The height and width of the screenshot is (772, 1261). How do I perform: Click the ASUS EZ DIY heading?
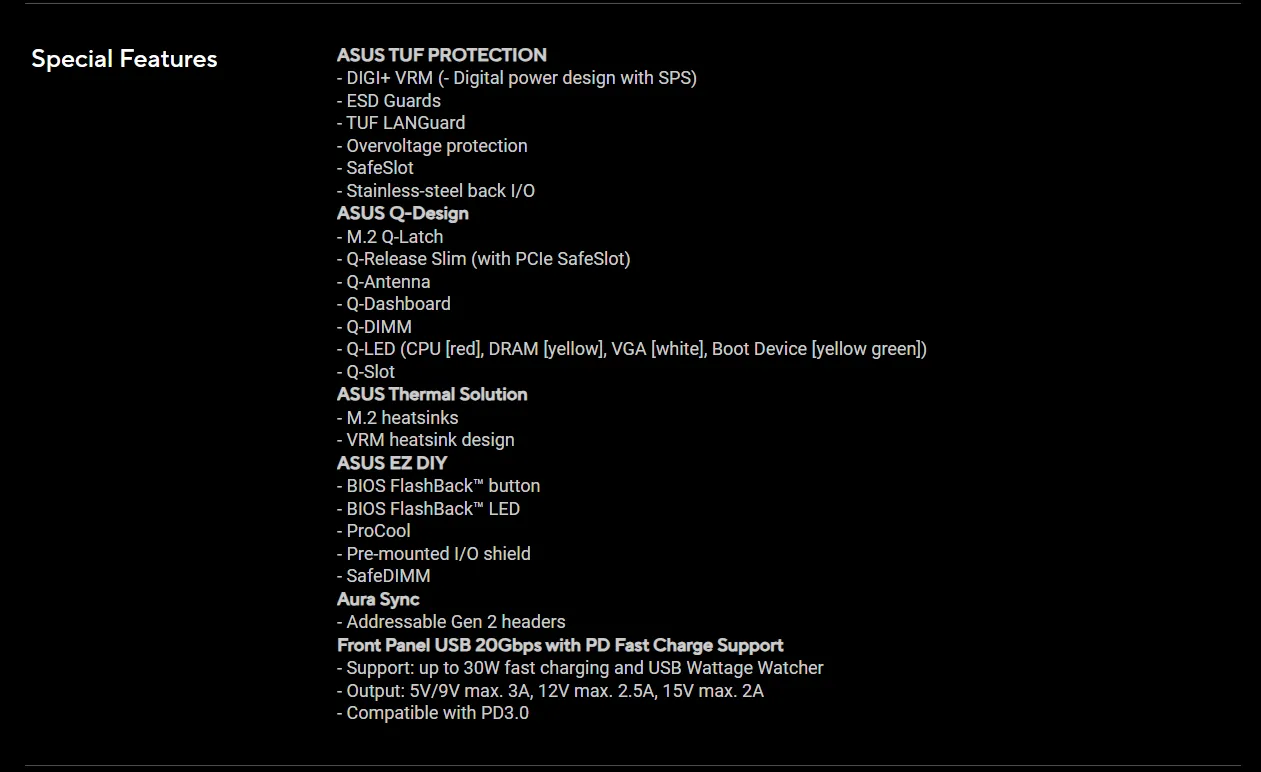392,463
